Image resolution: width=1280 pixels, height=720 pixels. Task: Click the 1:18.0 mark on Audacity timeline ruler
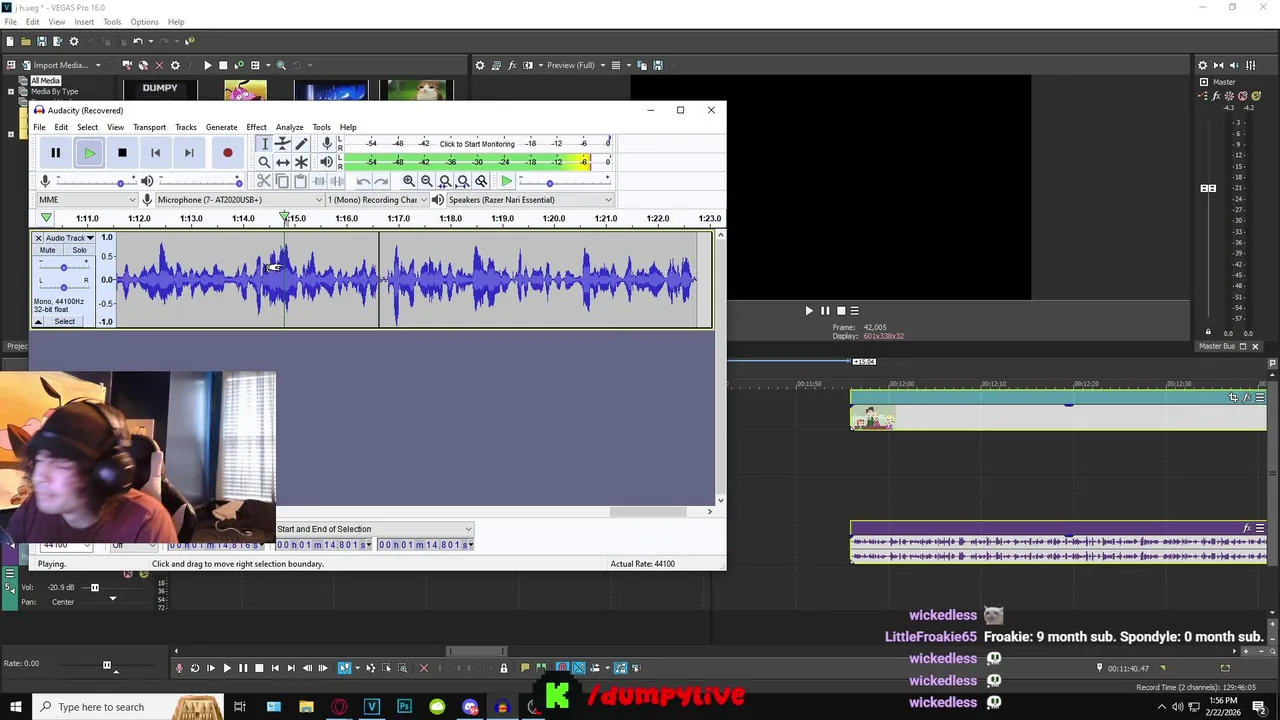tap(450, 218)
